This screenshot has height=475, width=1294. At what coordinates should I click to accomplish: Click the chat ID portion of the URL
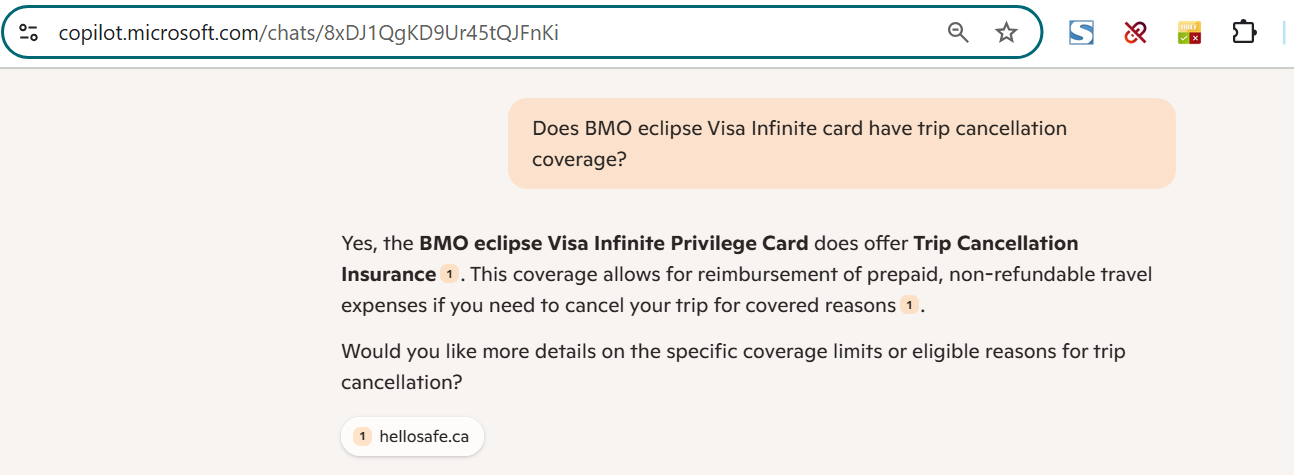click(x=440, y=33)
